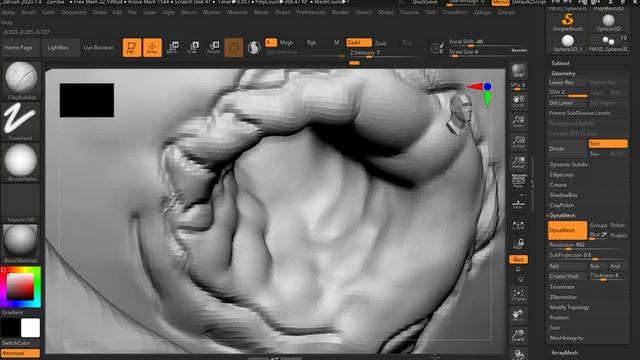
Task: Select the SimpleBrush tool
Action: 567,22
